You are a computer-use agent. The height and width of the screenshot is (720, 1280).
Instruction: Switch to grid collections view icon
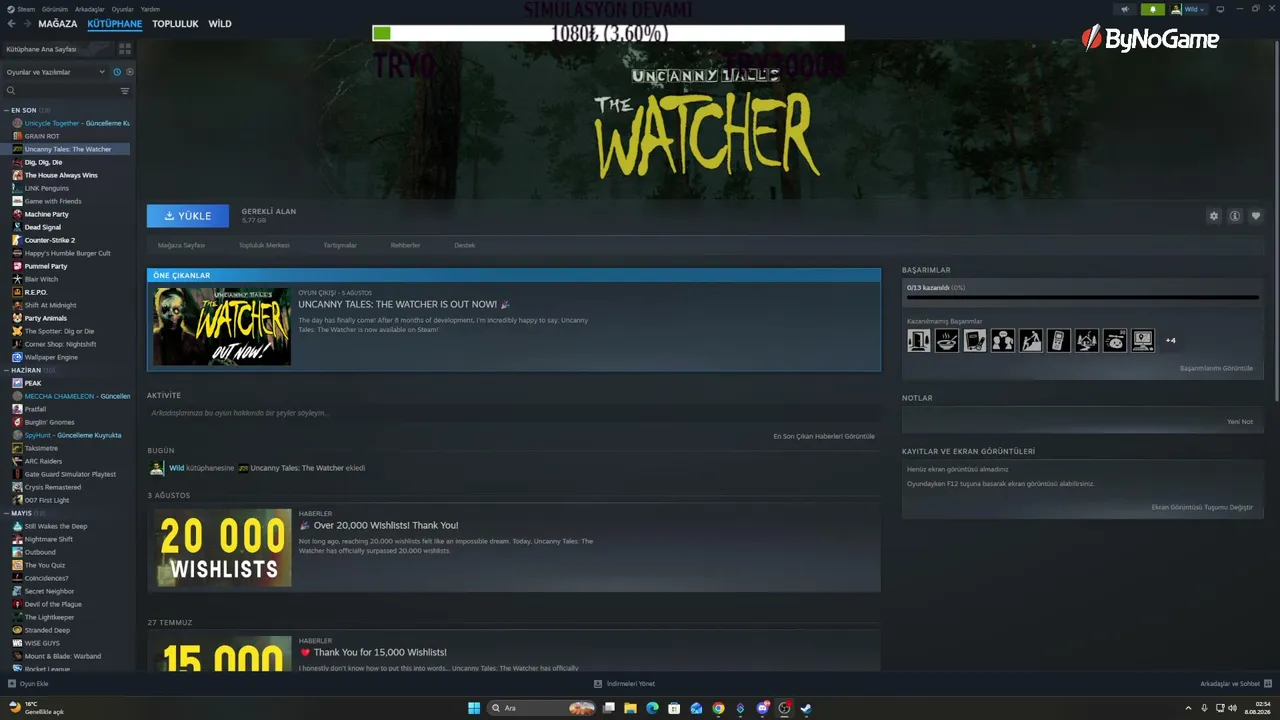point(125,48)
